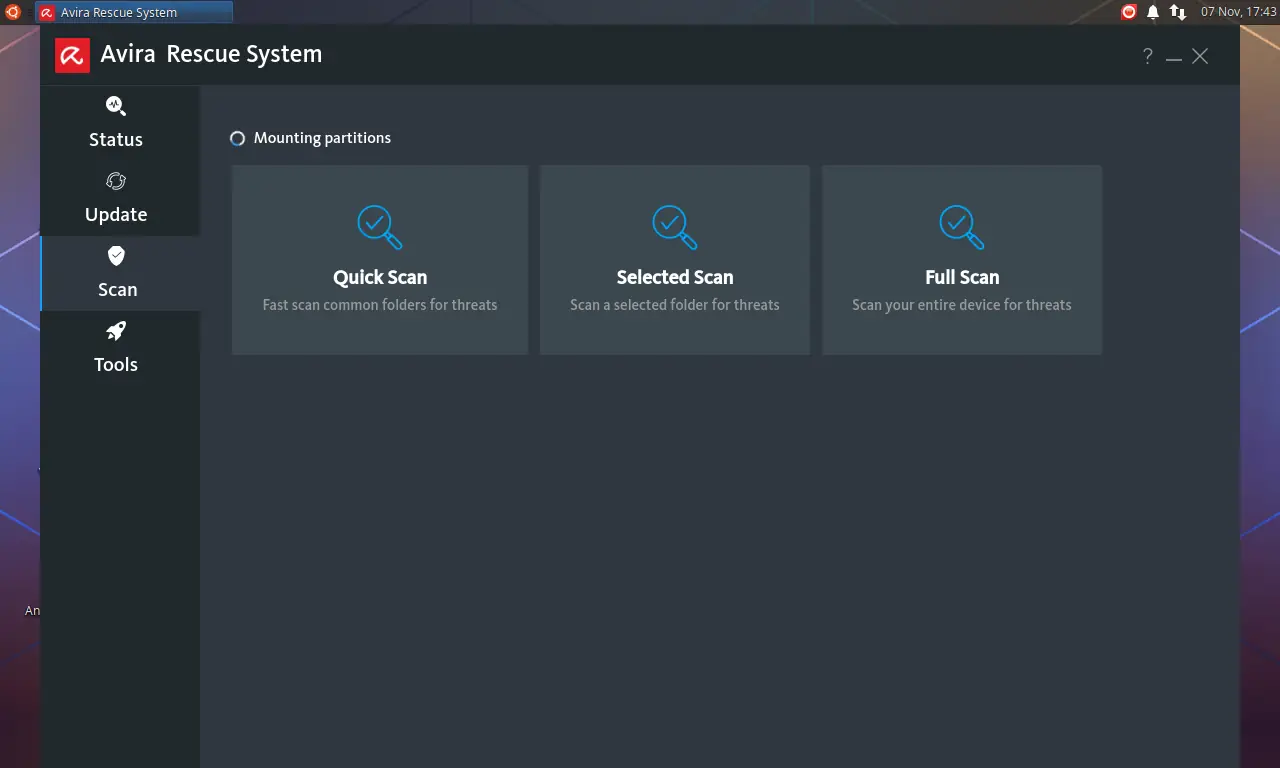Switch to the Update tab label
Image resolution: width=1280 pixels, height=768 pixels.
116,215
